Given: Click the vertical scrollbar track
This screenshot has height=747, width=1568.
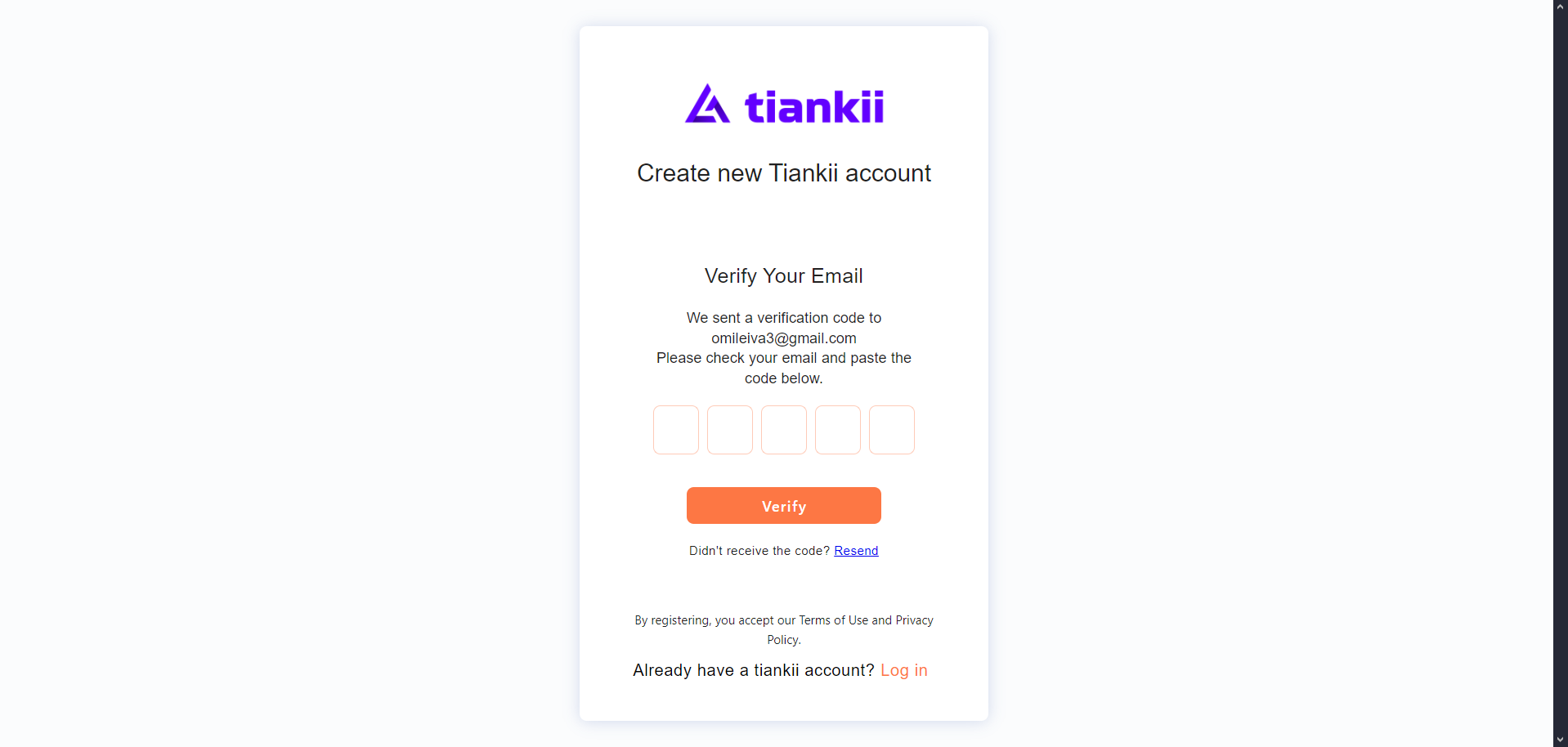Looking at the screenshot, I should coord(1561,373).
